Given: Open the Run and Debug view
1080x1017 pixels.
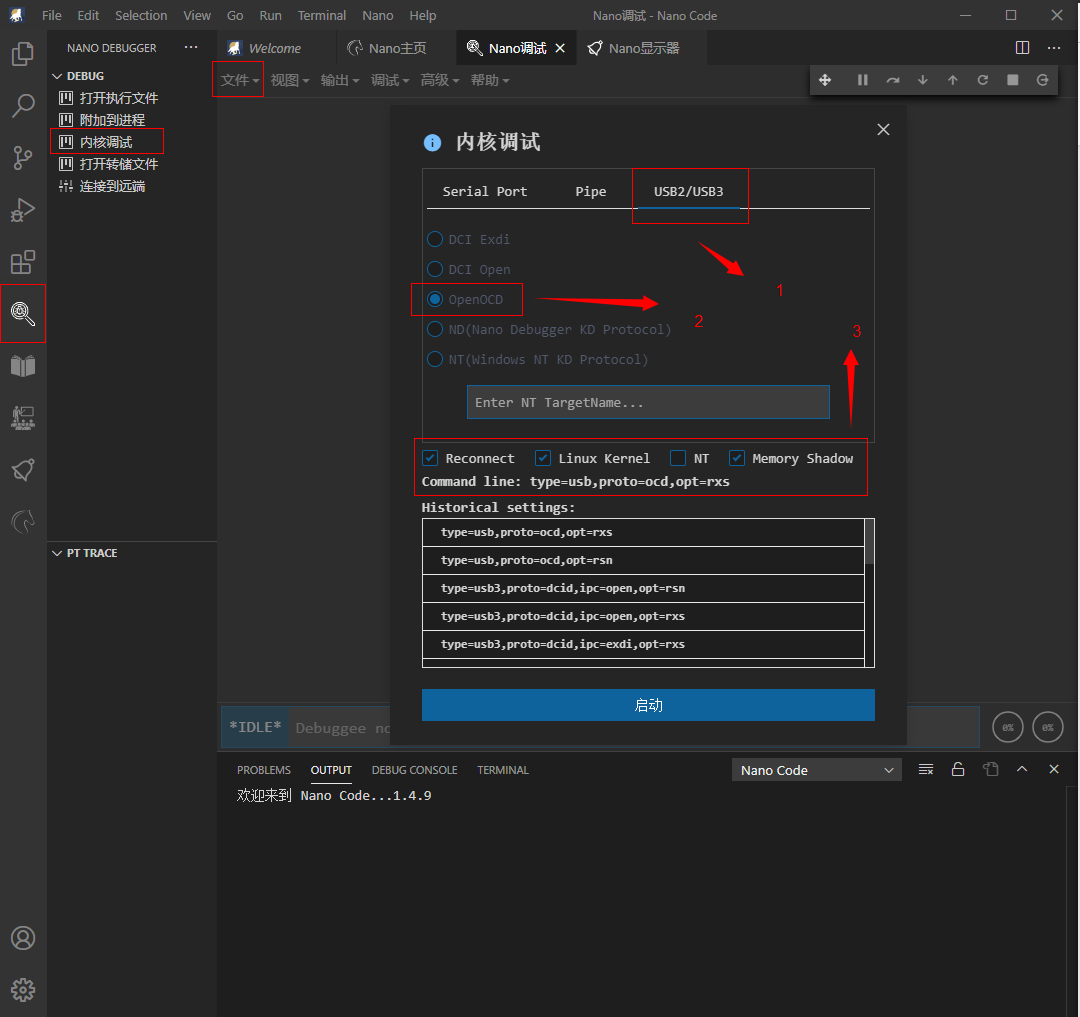Looking at the screenshot, I should pos(23,210).
